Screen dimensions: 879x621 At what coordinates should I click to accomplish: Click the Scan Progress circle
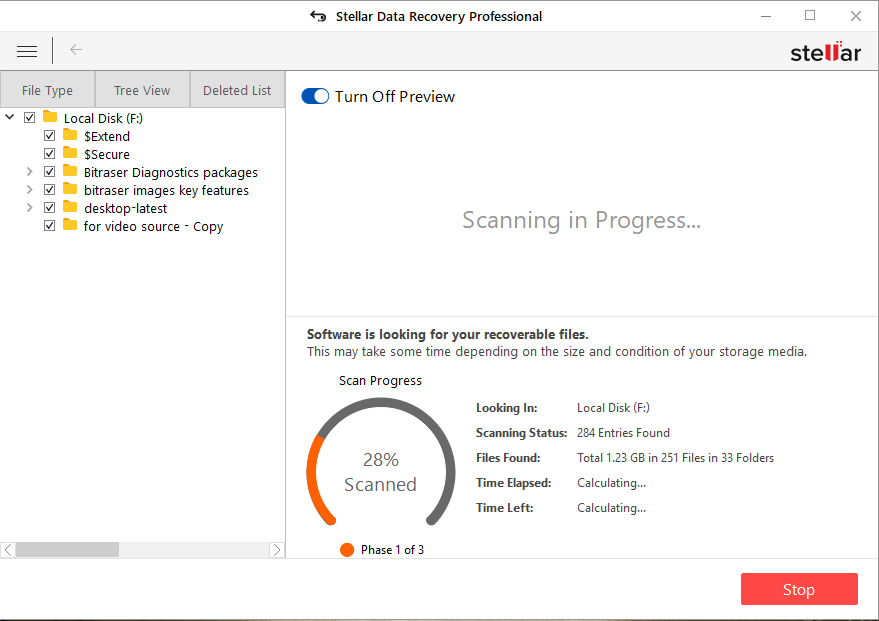pos(380,461)
